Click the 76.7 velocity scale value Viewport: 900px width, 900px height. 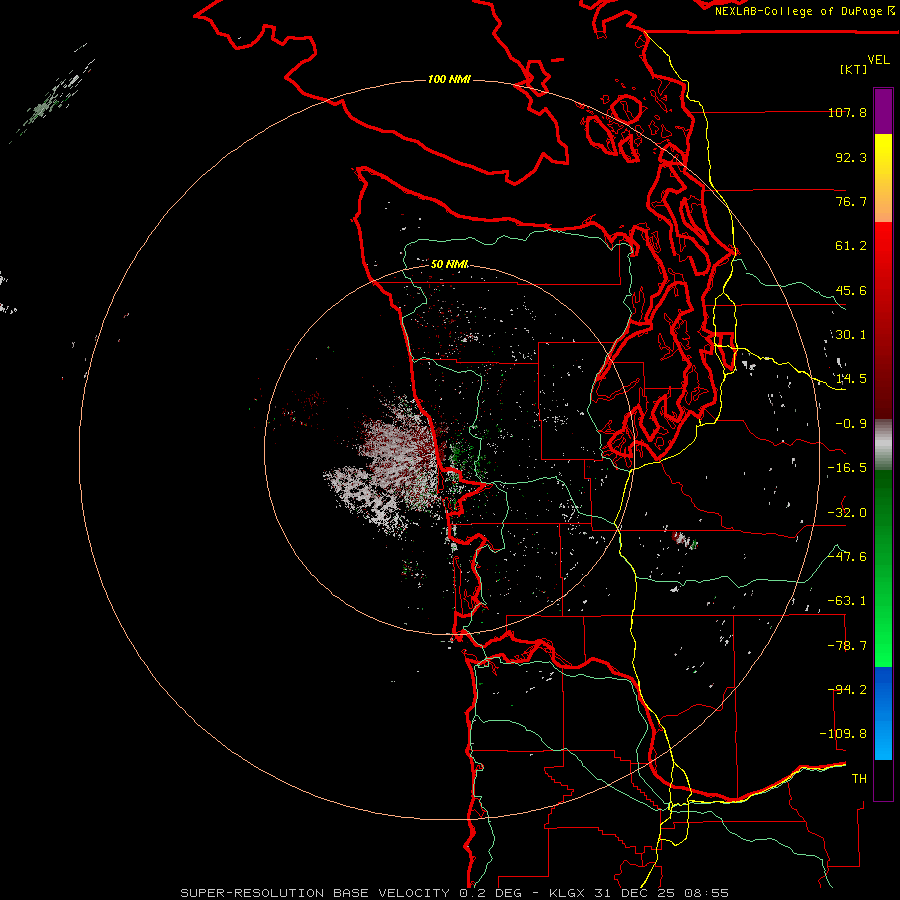(x=851, y=201)
